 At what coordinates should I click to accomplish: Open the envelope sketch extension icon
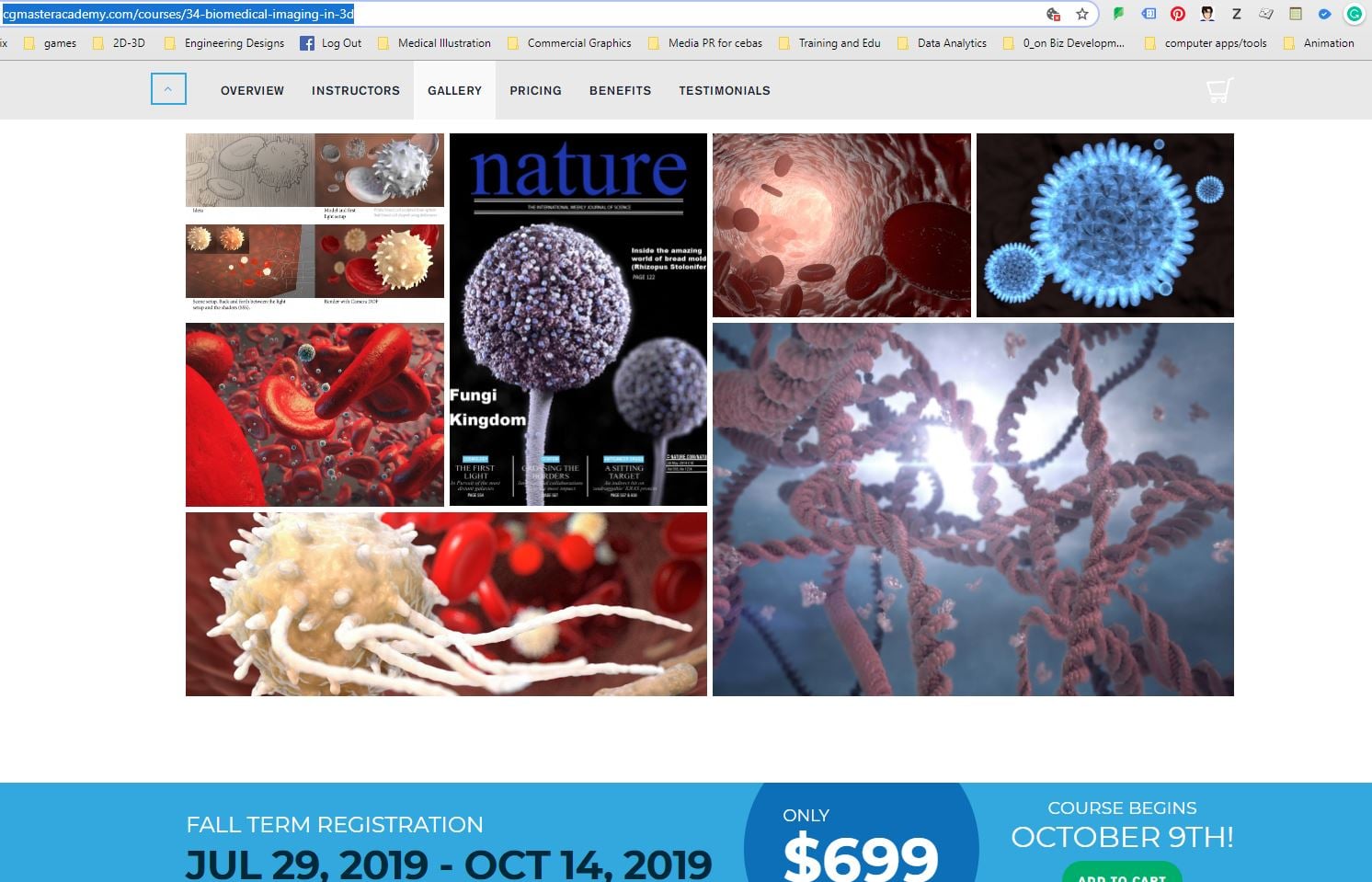click(1266, 14)
